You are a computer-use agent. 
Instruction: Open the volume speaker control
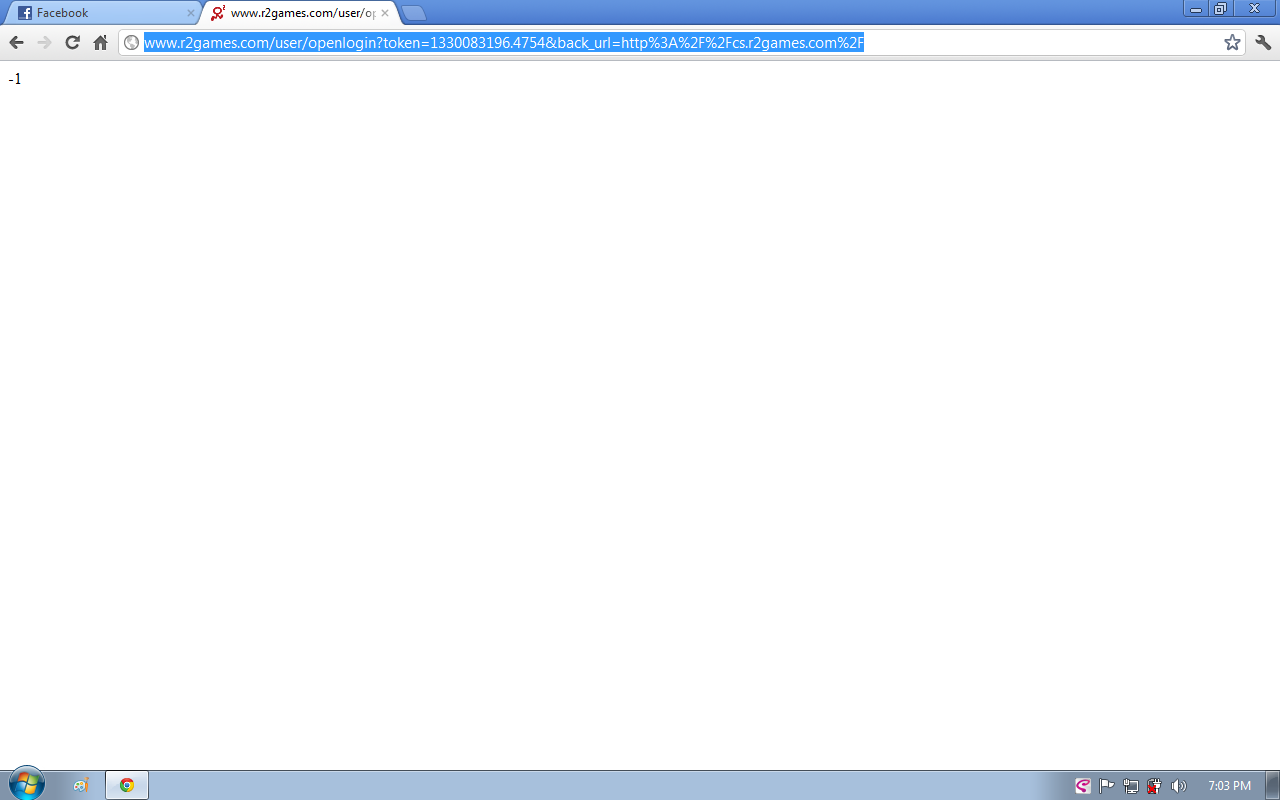(x=1179, y=786)
